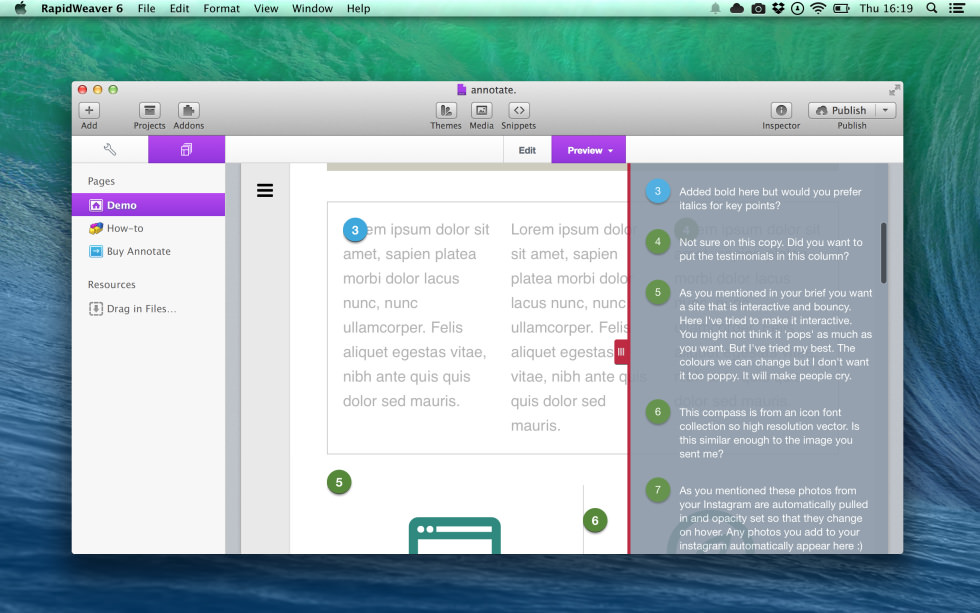Image resolution: width=980 pixels, height=613 pixels.
Task: Click note 'As you mentioned in your brief'
Action: pos(776,334)
